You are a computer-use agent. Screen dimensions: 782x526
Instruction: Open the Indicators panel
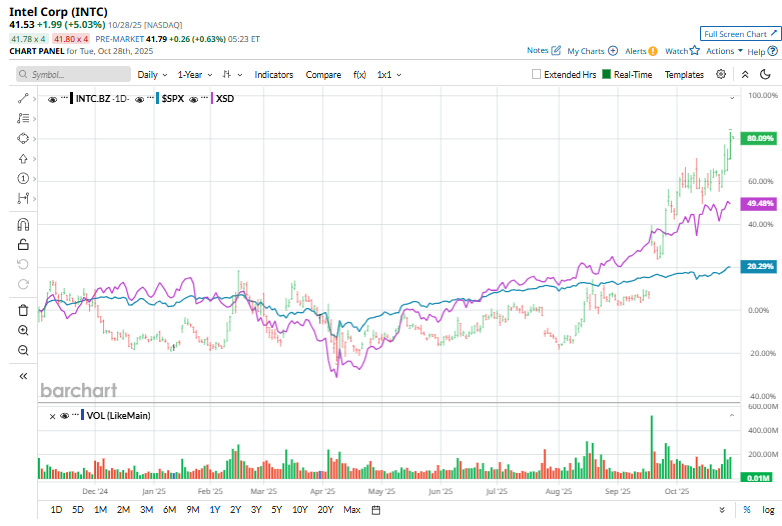274,74
